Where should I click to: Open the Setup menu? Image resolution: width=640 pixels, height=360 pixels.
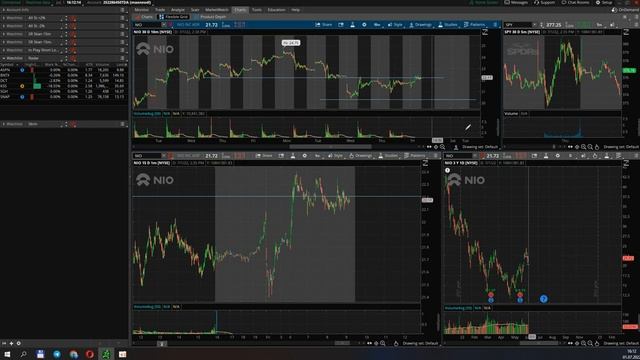(604, 2)
